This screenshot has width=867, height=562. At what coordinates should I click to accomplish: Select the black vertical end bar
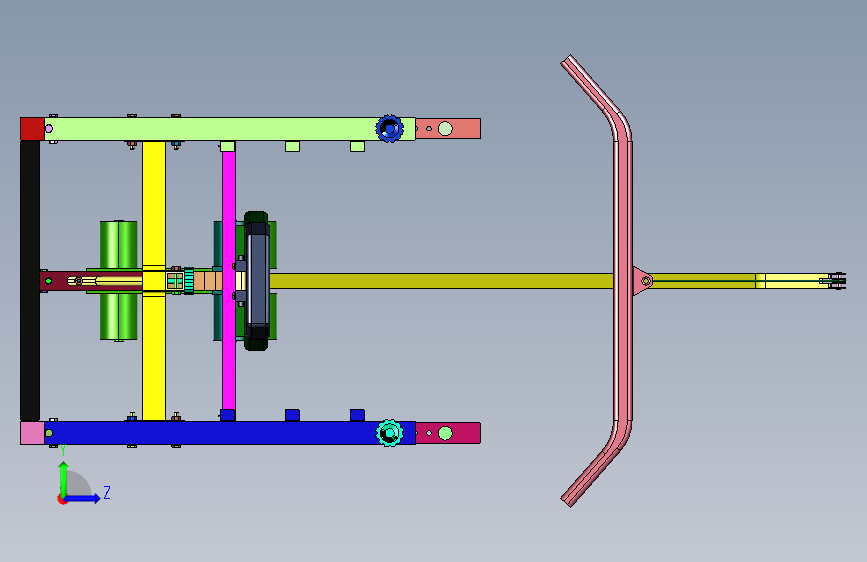30,280
